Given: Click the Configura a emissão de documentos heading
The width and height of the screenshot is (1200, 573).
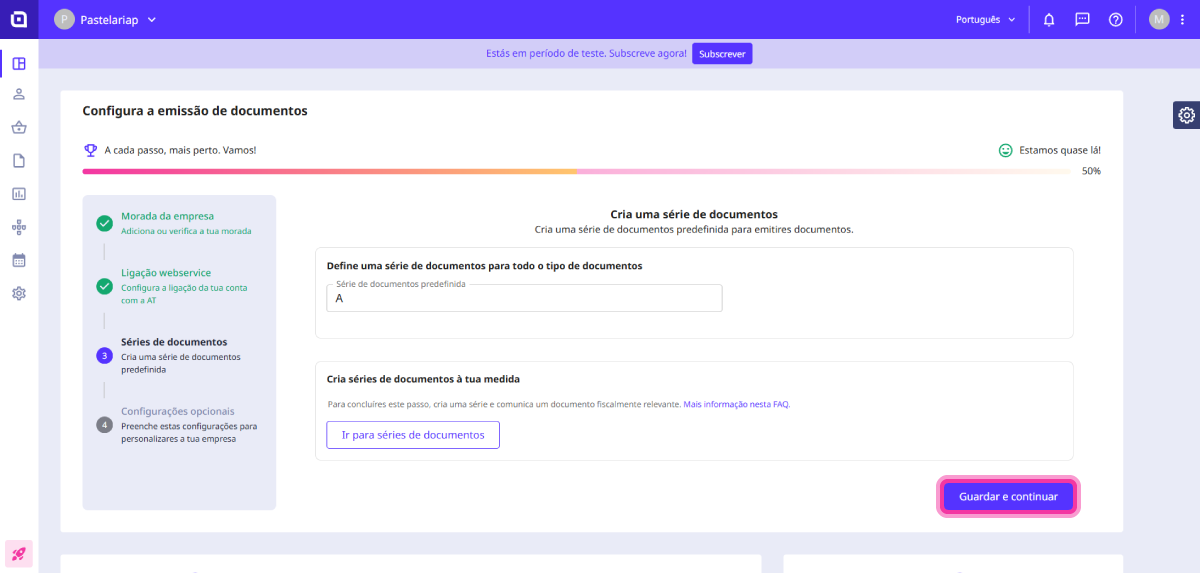Looking at the screenshot, I should [195, 111].
